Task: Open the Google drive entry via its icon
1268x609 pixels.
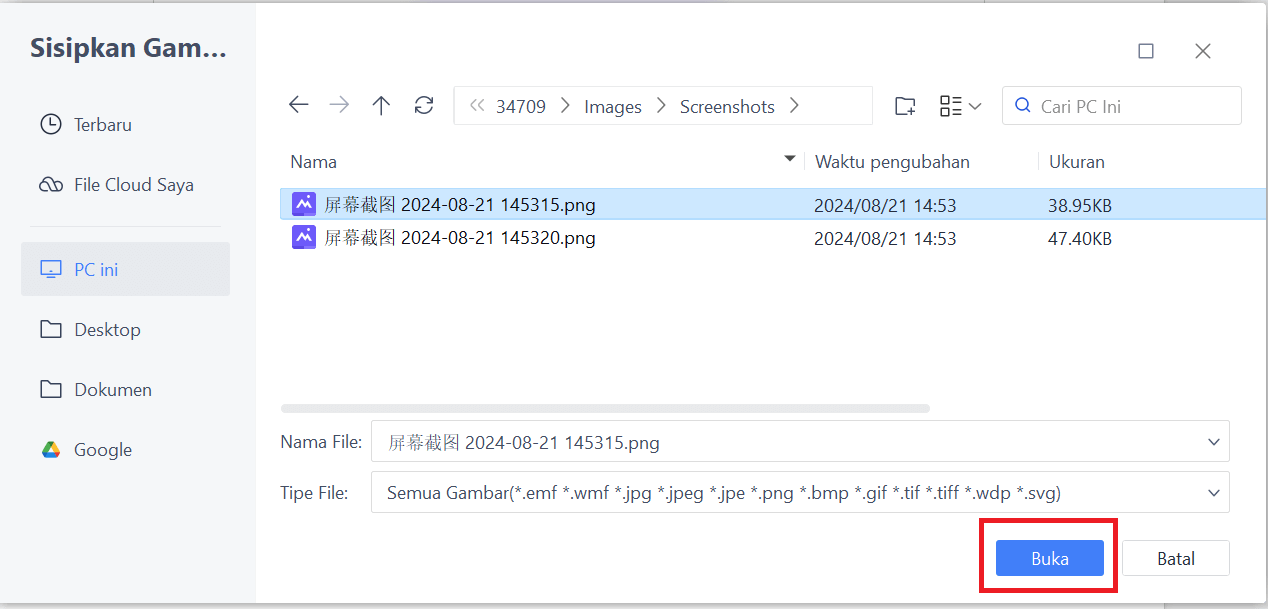Action: point(51,449)
